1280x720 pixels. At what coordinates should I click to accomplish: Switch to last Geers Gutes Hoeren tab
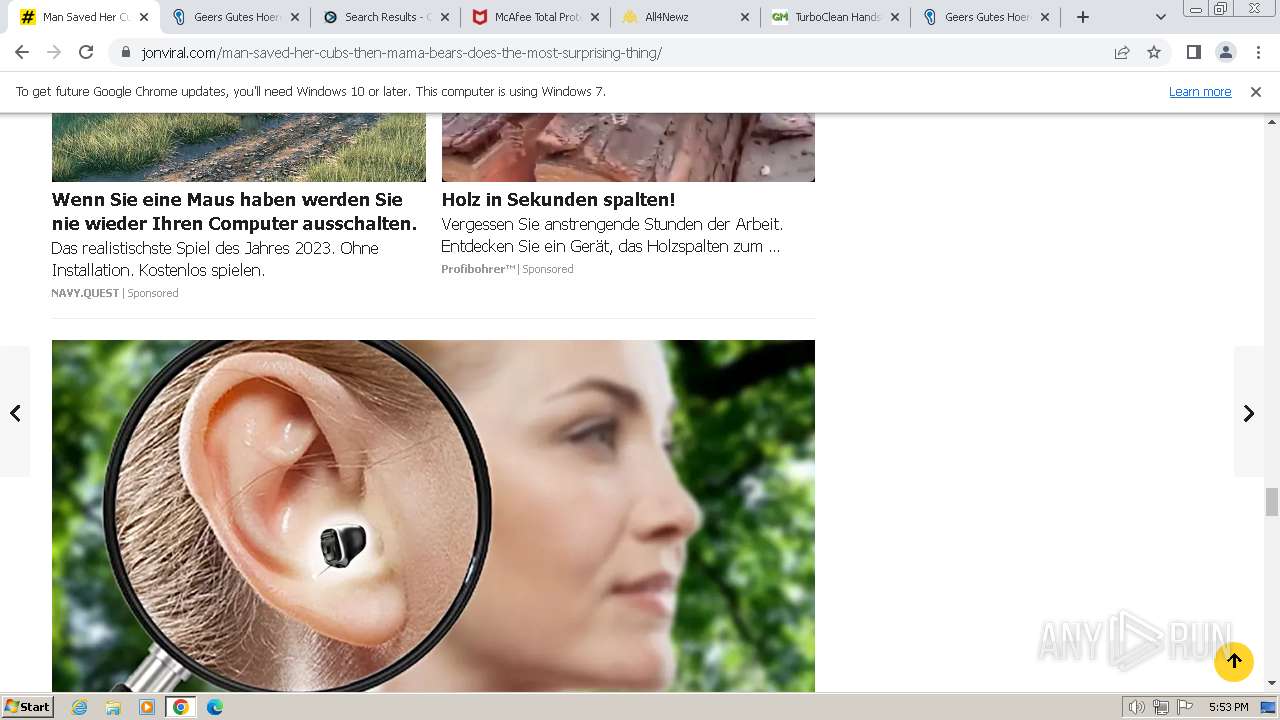(x=984, y=17)
